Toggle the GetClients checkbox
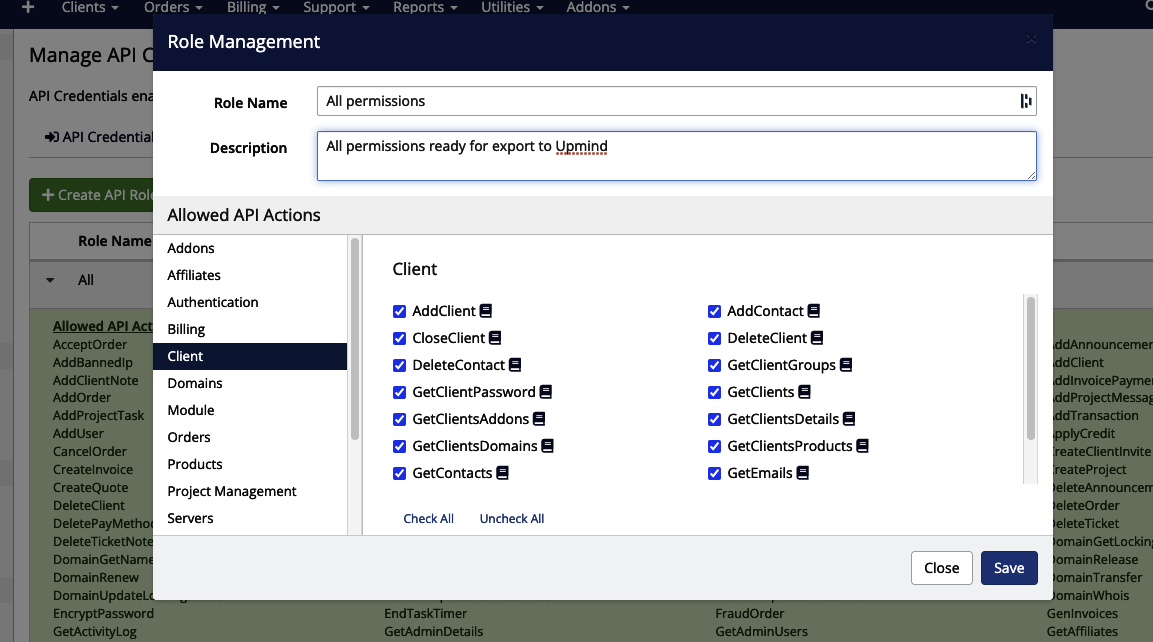The width and height of the screenshot is (1153, 642). click(x=714, y=392)
